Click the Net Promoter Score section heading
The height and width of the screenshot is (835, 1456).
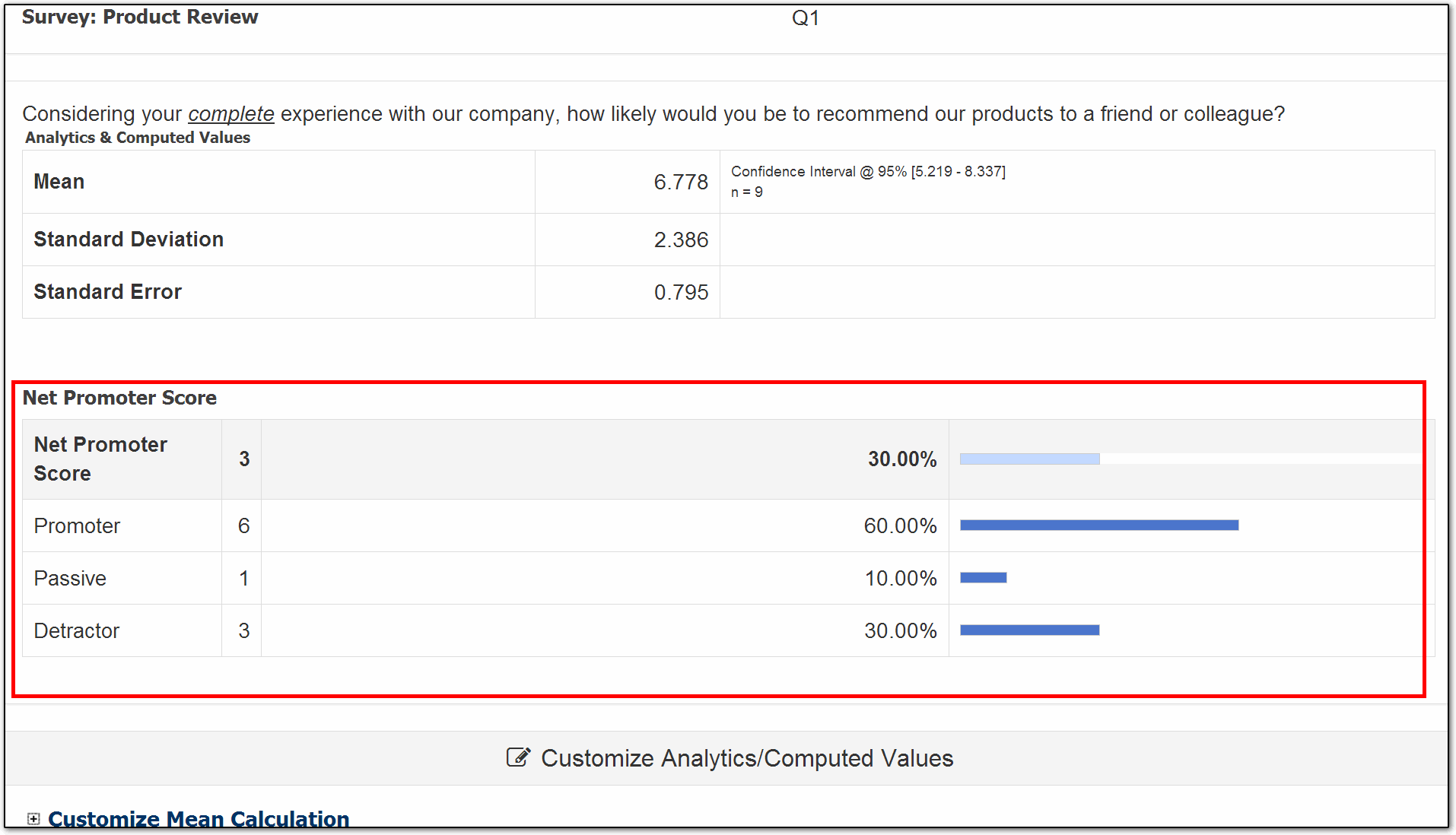pos(119,398)
